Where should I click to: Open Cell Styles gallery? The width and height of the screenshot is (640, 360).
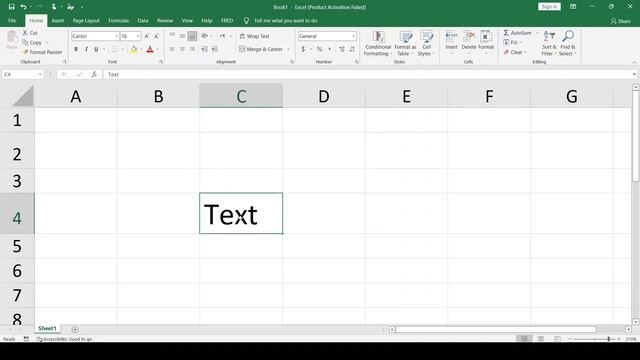pos(427,43)
